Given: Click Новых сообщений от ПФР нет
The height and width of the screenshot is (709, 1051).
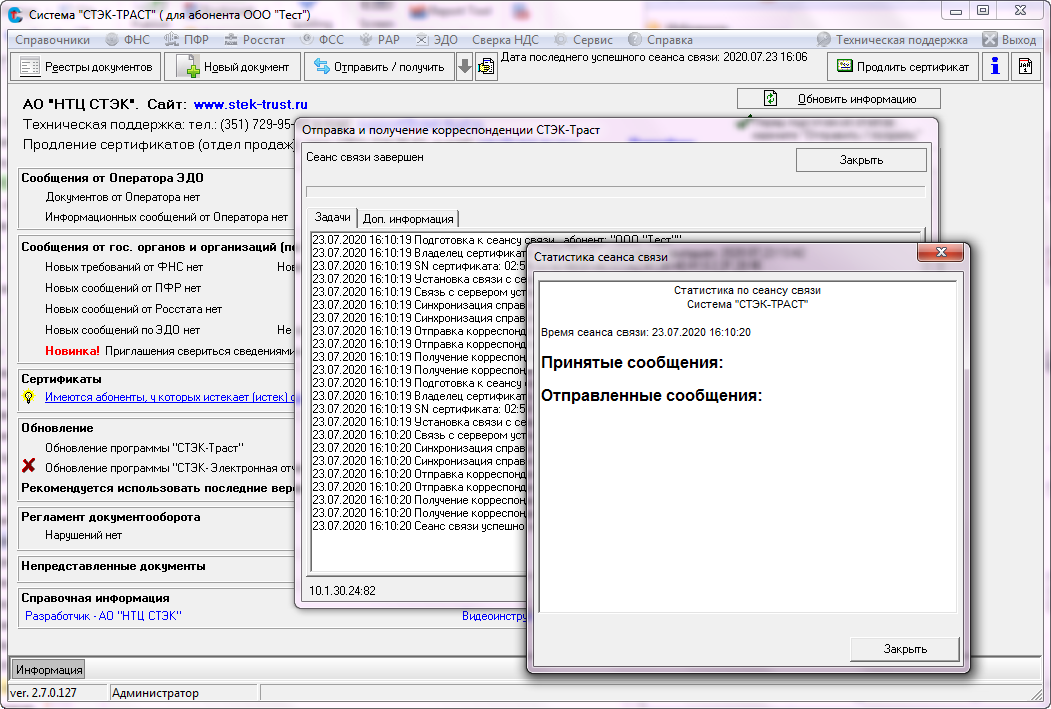Looking at the screenshot, I should (123, 288).
